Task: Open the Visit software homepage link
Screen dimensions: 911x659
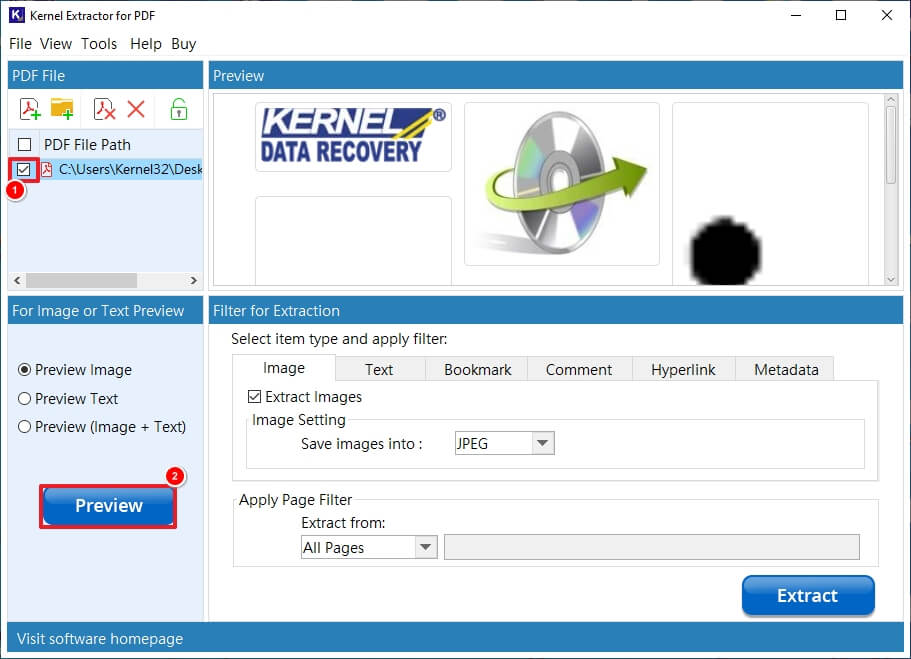Action: coord(100,639)
